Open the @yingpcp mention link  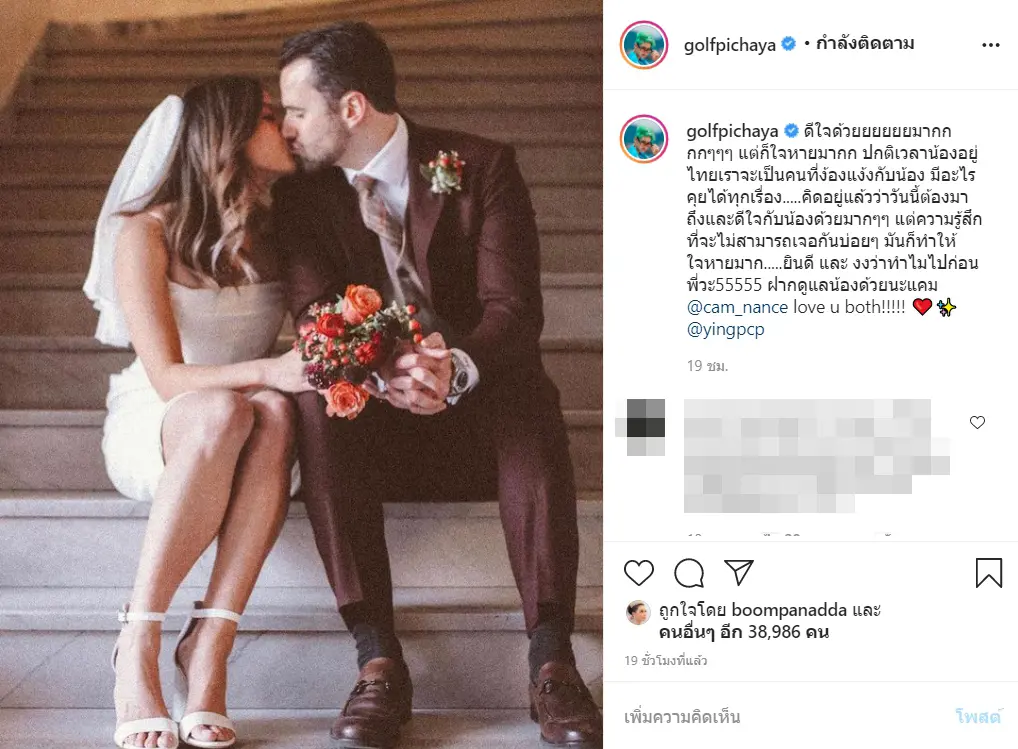pos(725,329)
